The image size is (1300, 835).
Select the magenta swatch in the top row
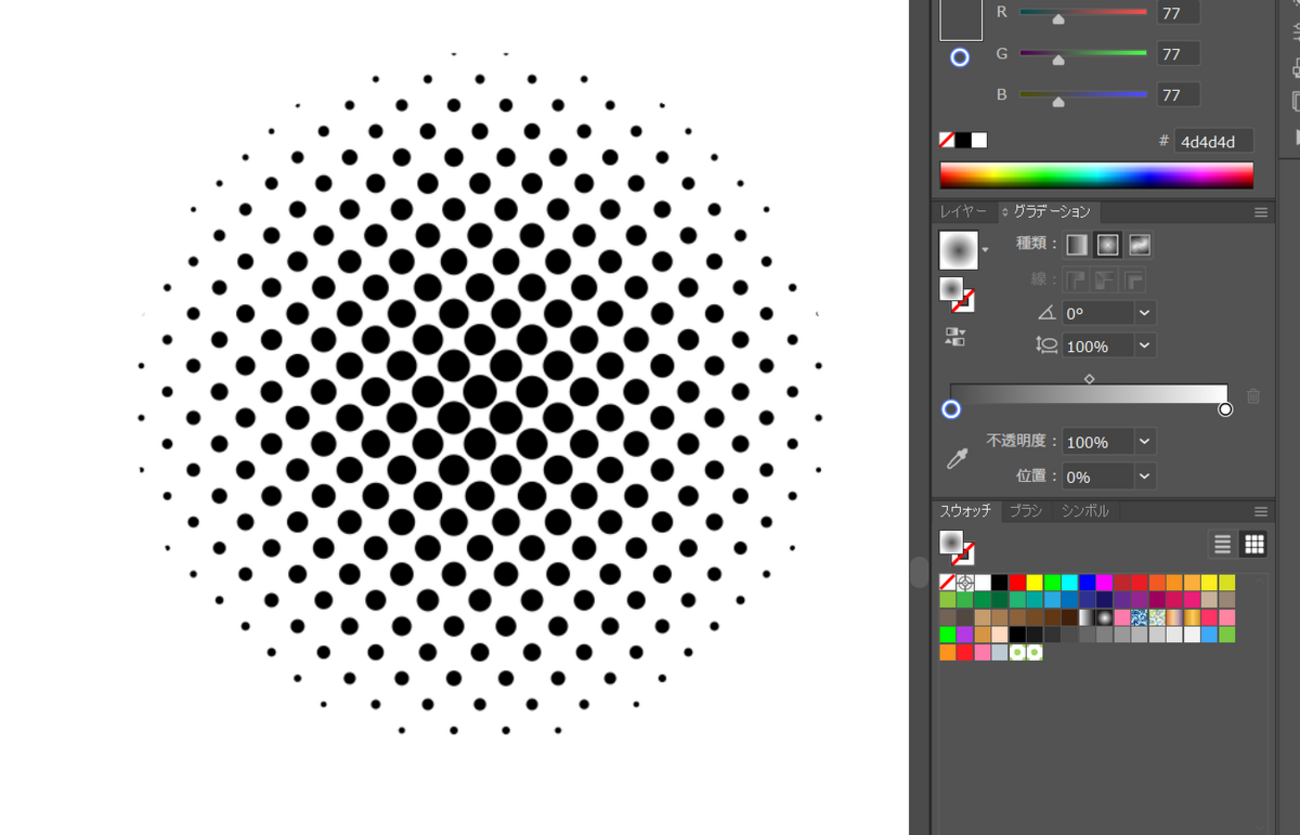coord(1105,583)
